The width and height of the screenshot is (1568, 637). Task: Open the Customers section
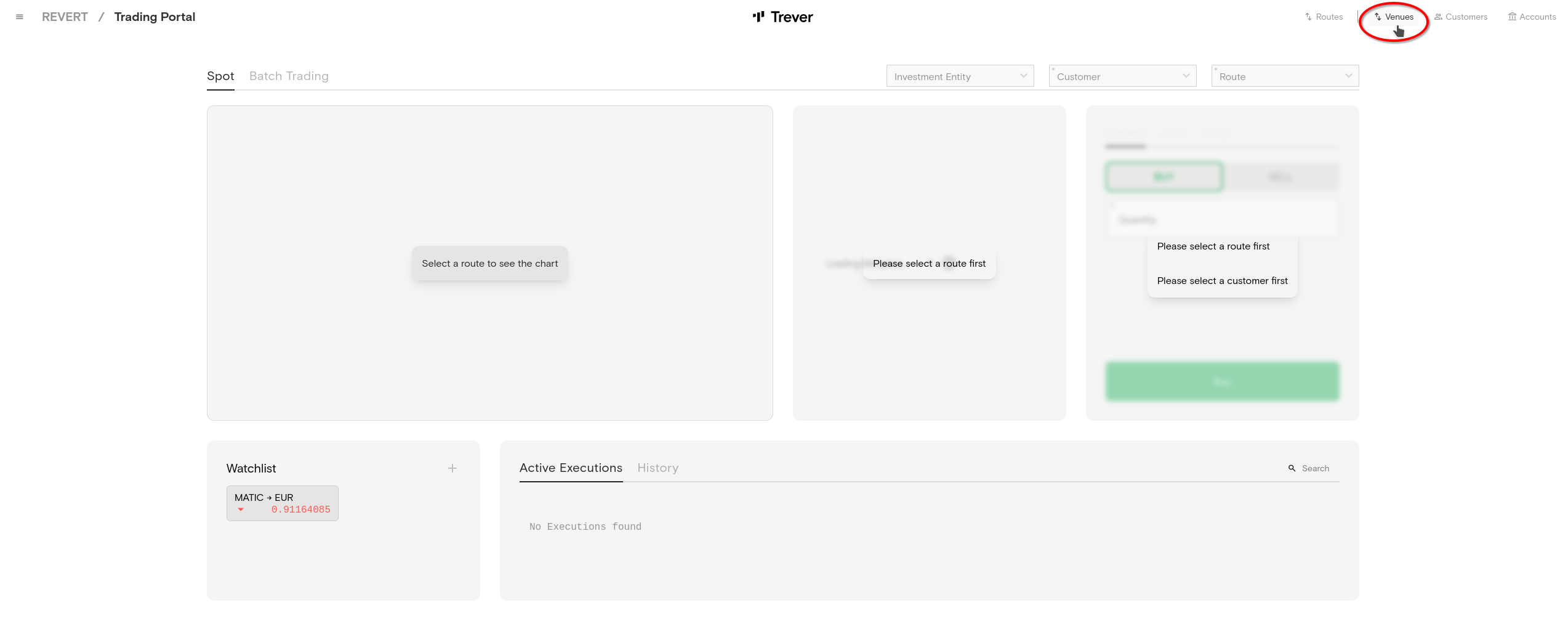[1460, 17]
